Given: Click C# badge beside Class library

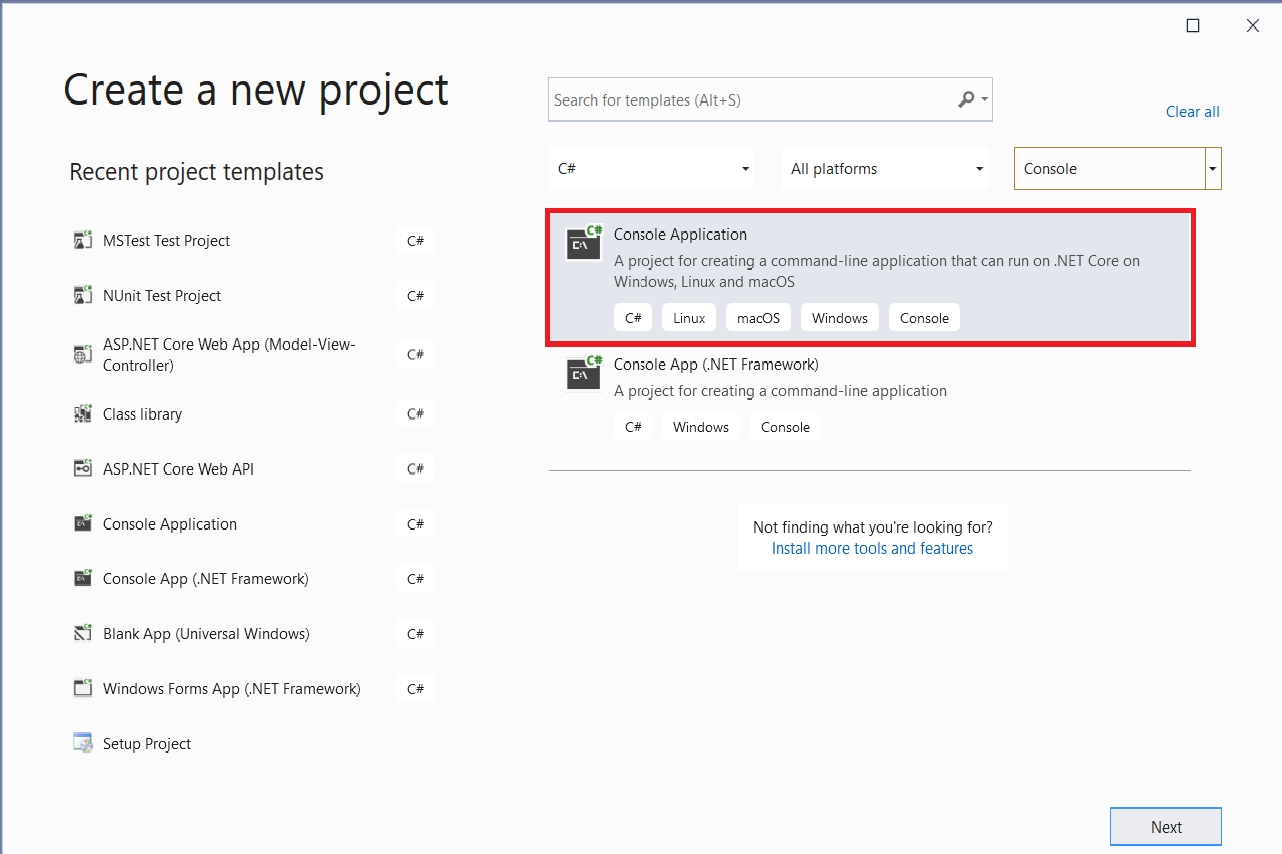Looking at the screenshot, I should coord(415,414).
